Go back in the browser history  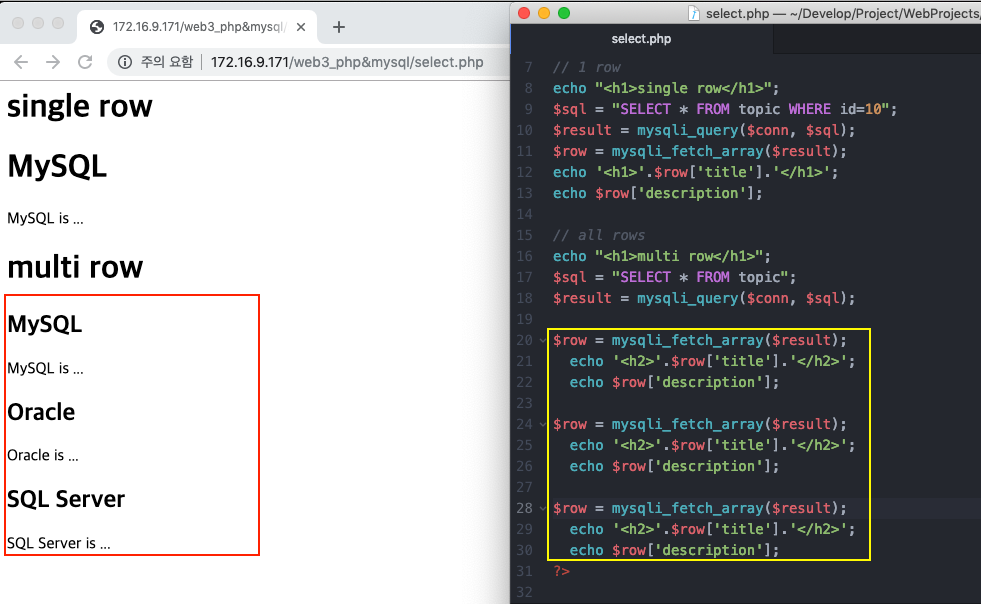[21, 62]
